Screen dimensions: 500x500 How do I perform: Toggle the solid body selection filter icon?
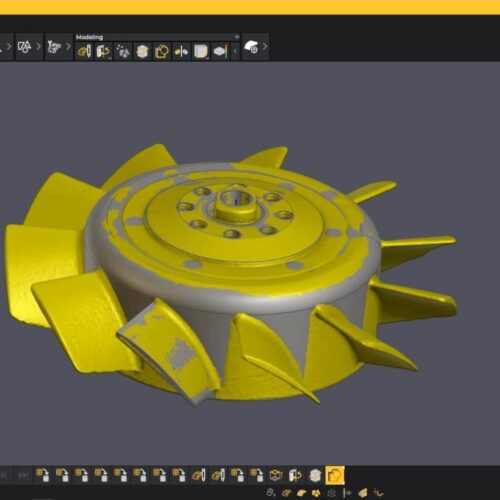[x=363, y=492]
